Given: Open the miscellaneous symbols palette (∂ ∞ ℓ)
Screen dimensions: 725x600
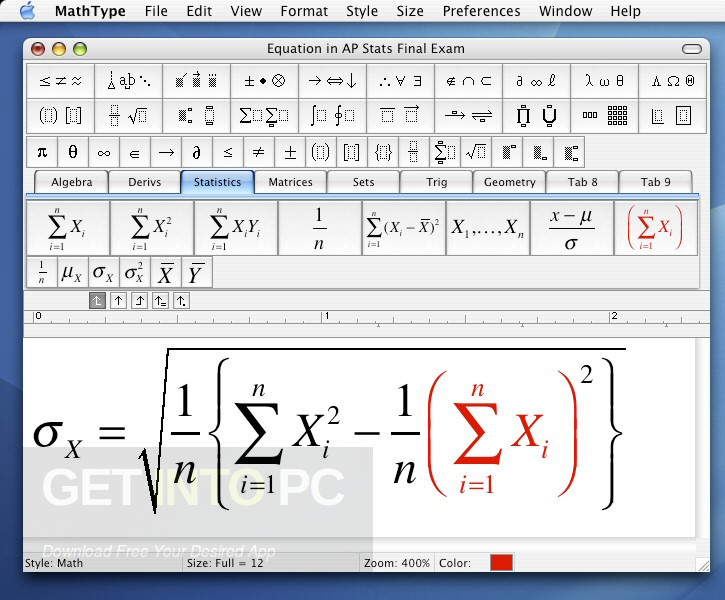Looking at the screenshot, I should [x=536, y=81].
